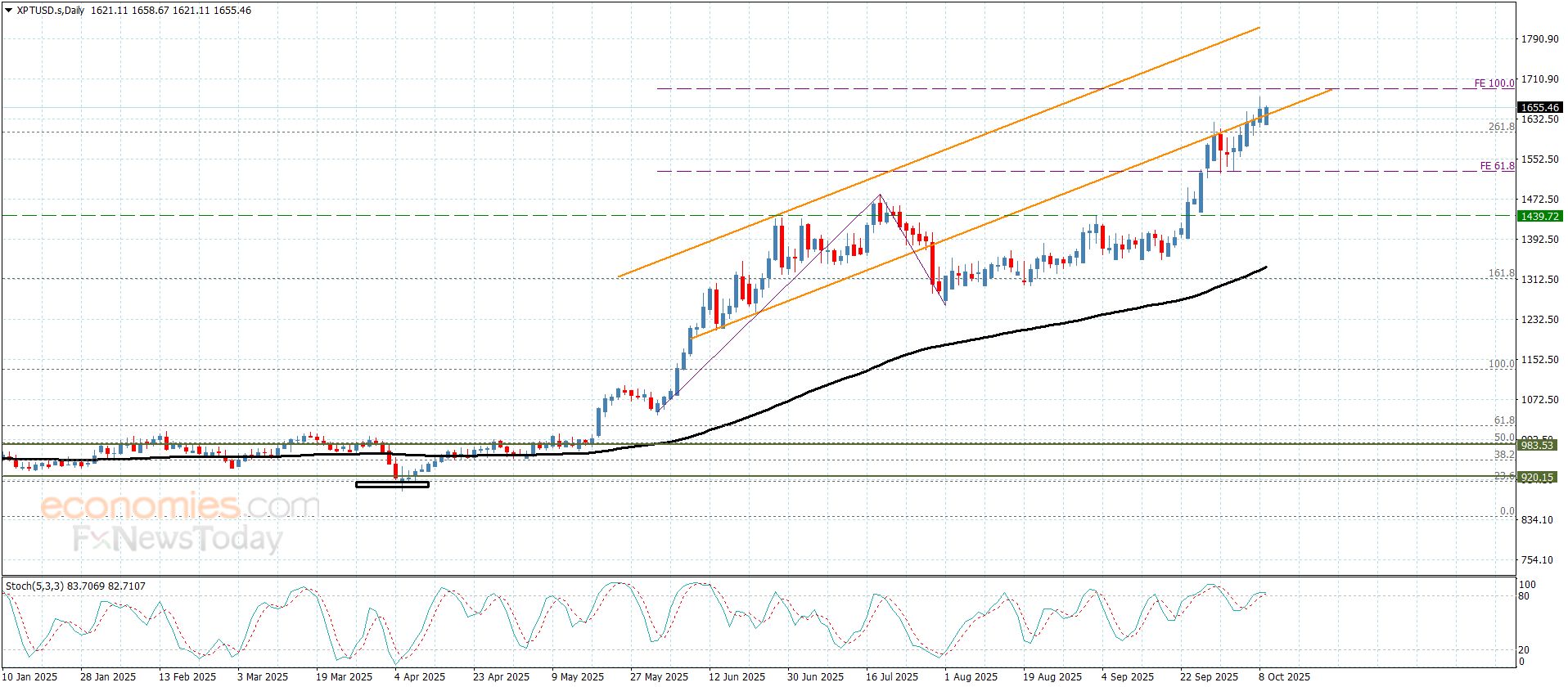Select the 920.15 horizontal level tag

pyautogui.click(x=1537, y=478)
